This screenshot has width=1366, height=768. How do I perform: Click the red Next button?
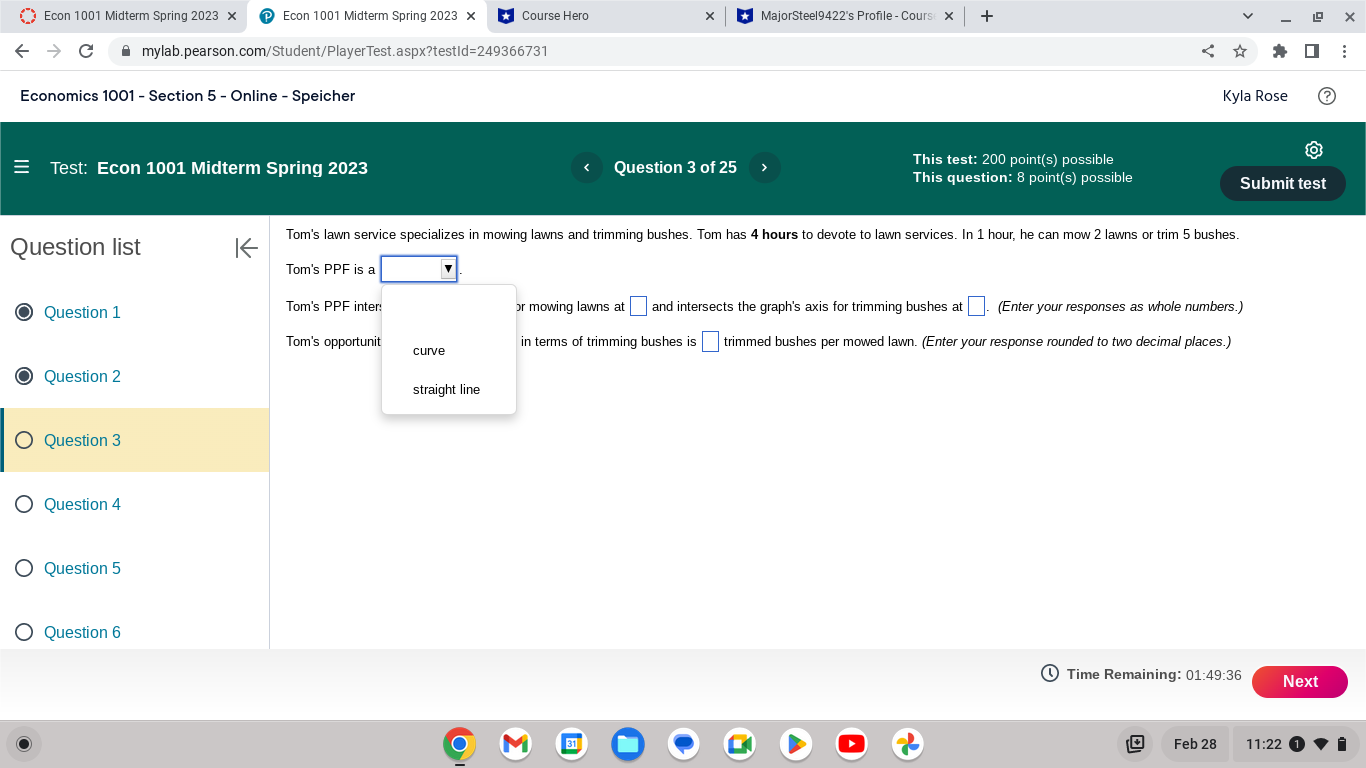click(1300, 681)
